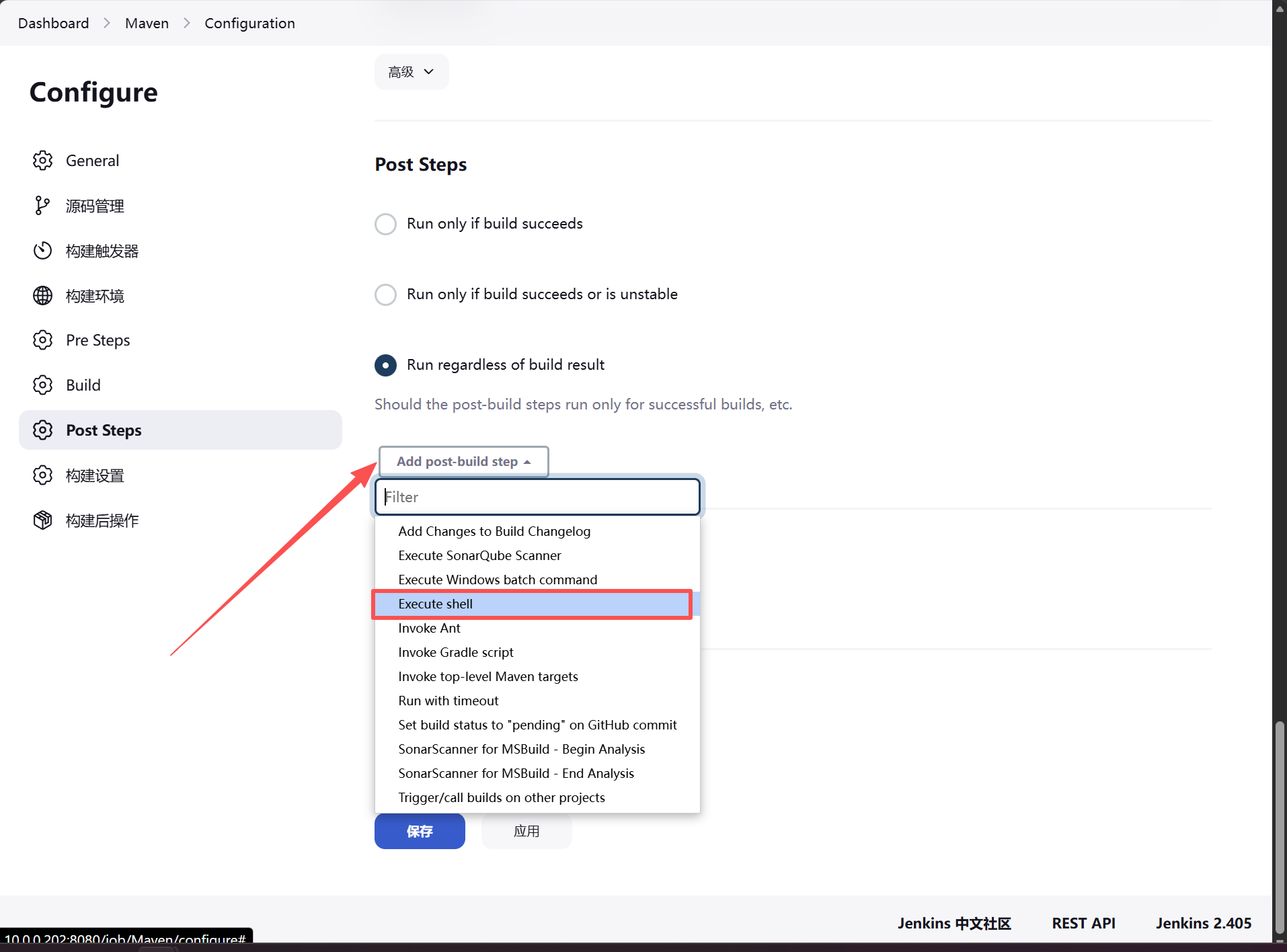Click the 构建触发器 clock icon
Image resolution: width=1287 pixels, height=952 pixels.
click(42, 251)
